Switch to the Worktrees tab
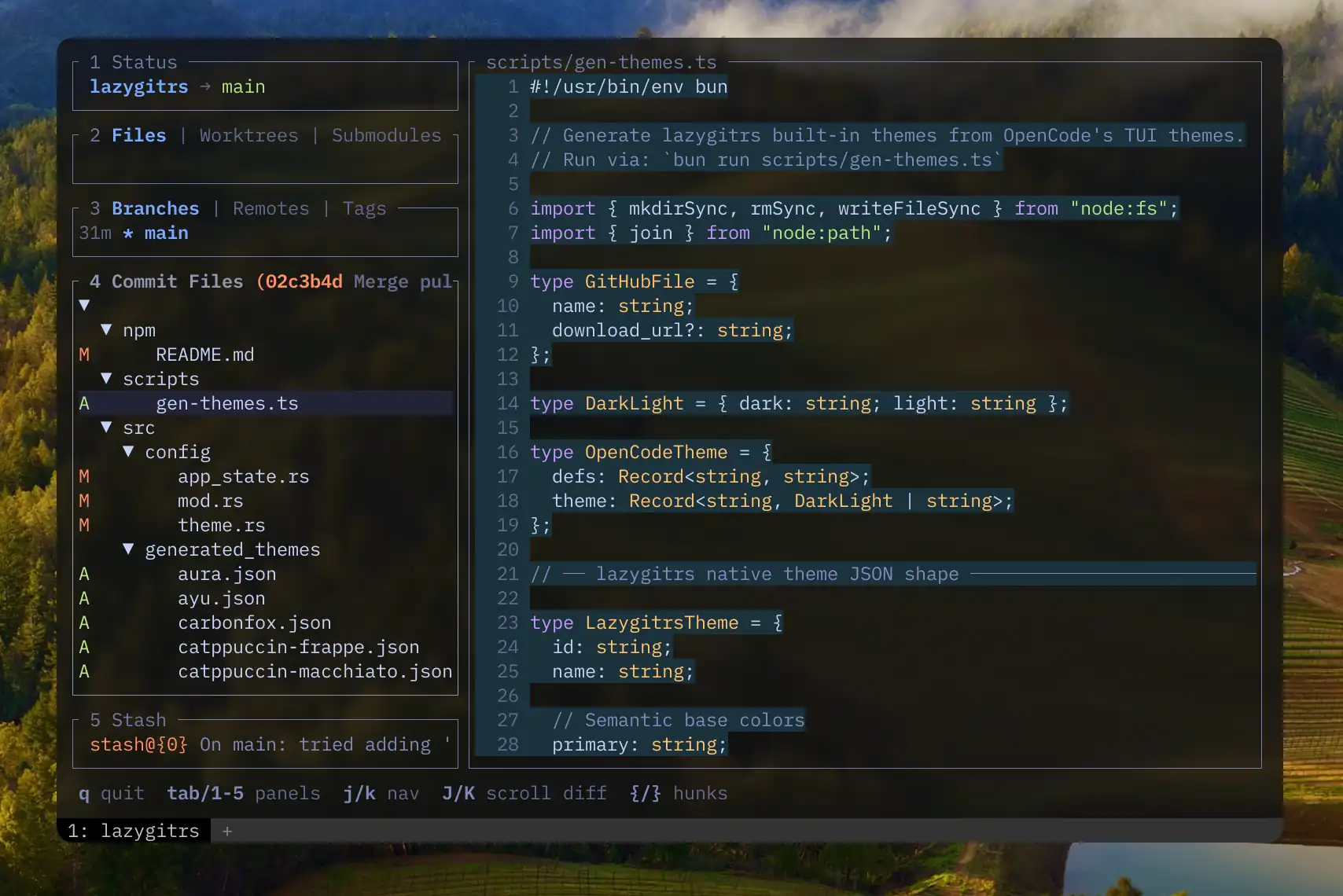 point(249,135)
